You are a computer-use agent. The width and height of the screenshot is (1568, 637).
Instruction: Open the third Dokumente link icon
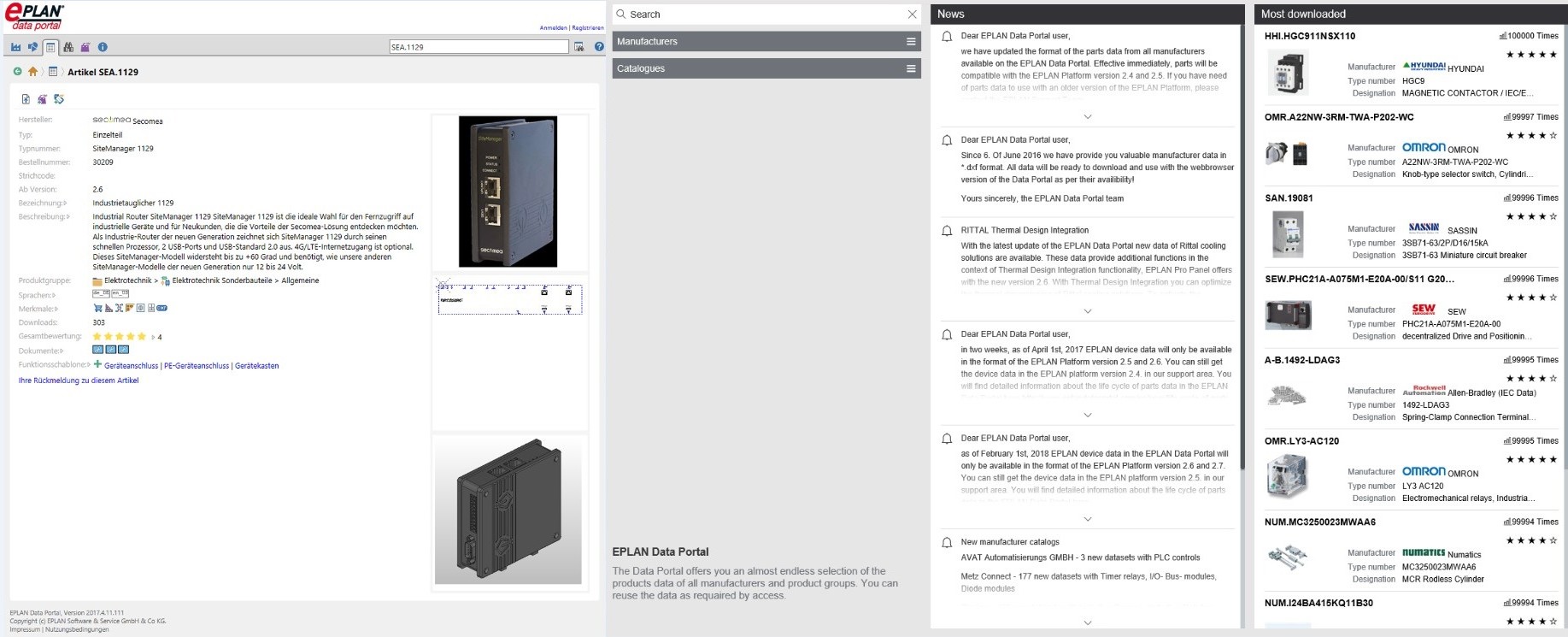(124, 351)
